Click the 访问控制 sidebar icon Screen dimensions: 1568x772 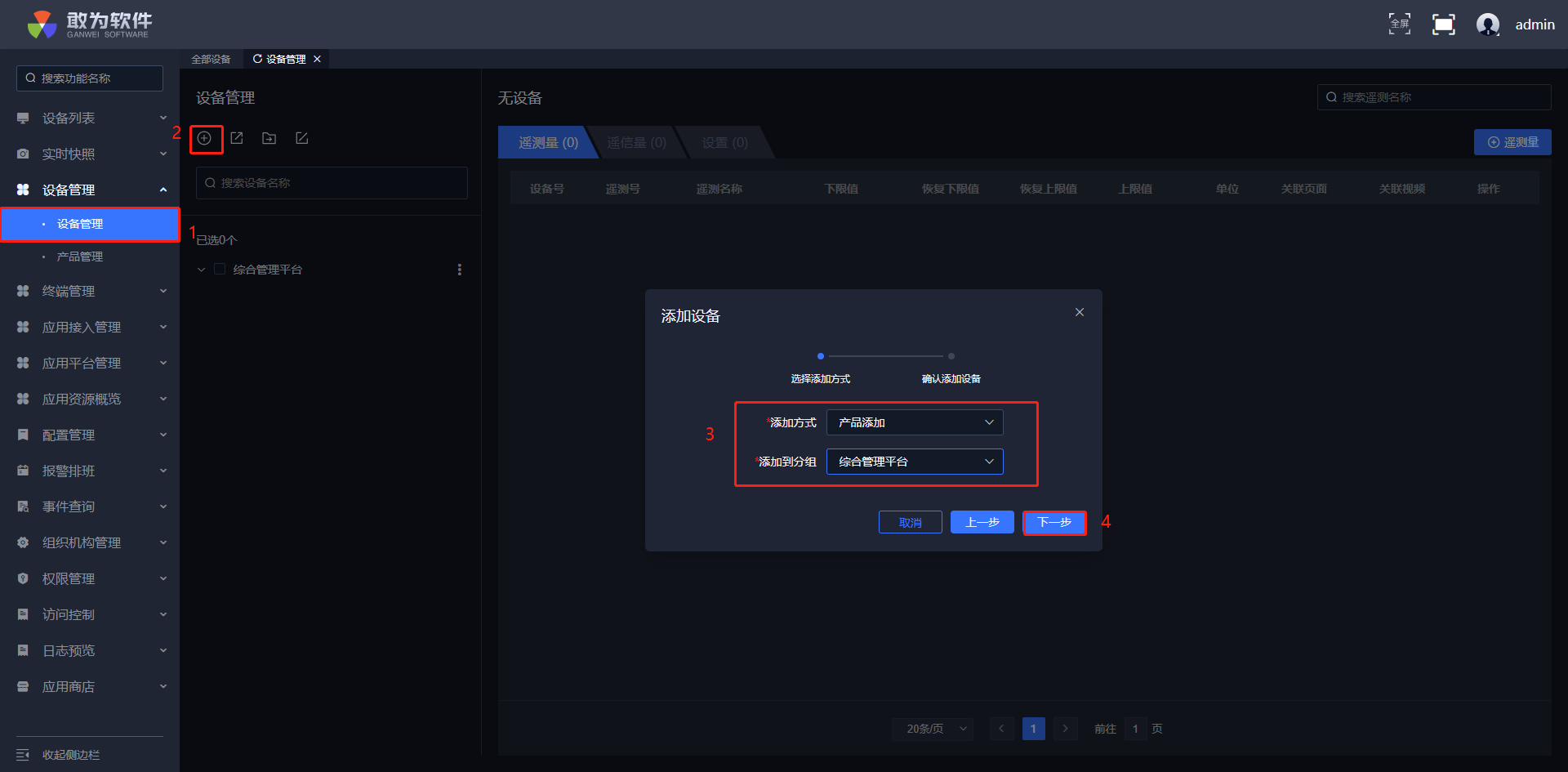tap(23, 615)
